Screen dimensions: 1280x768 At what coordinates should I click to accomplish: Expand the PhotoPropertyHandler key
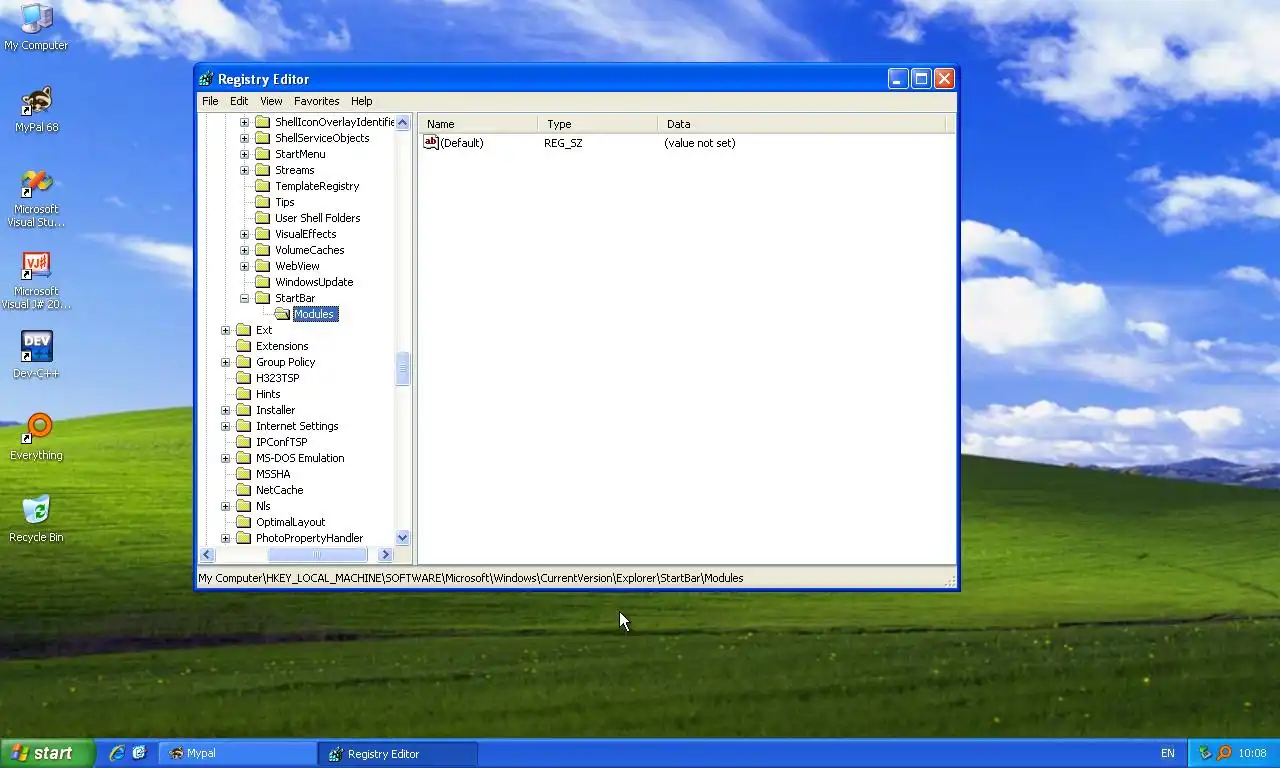[225, 538]
